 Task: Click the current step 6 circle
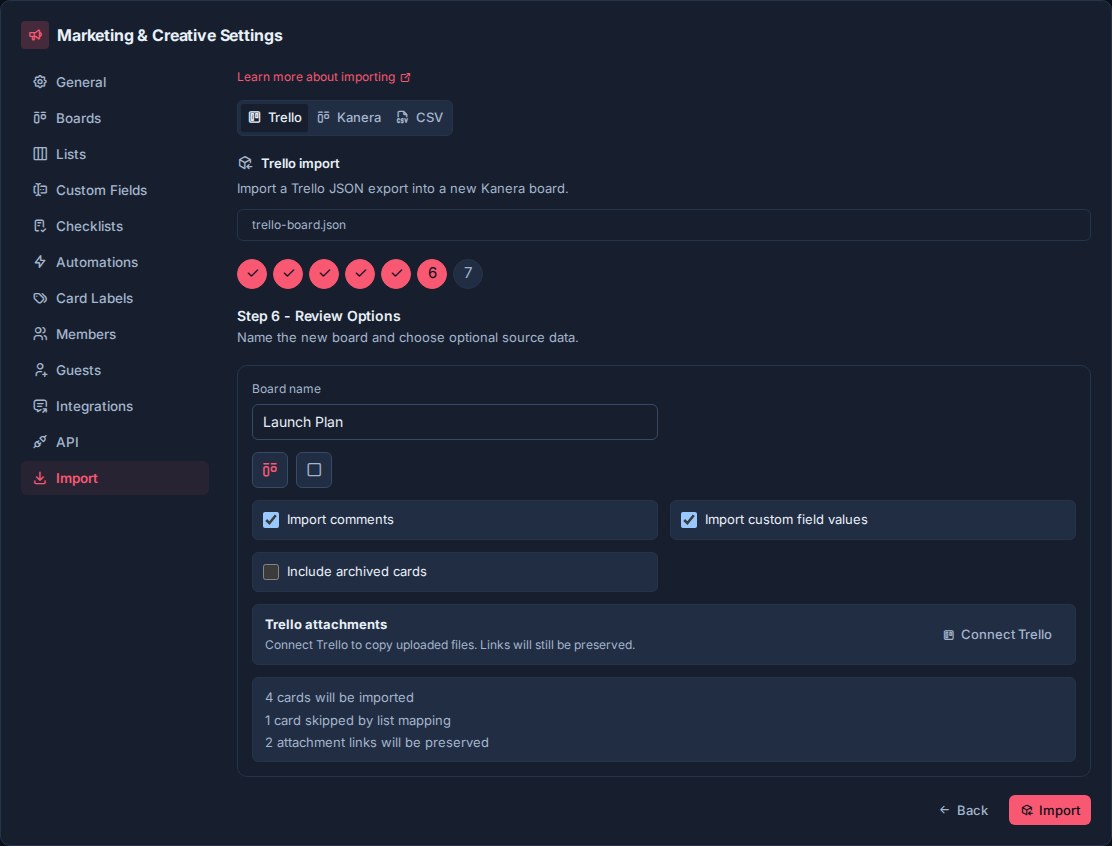coord(432,274)
